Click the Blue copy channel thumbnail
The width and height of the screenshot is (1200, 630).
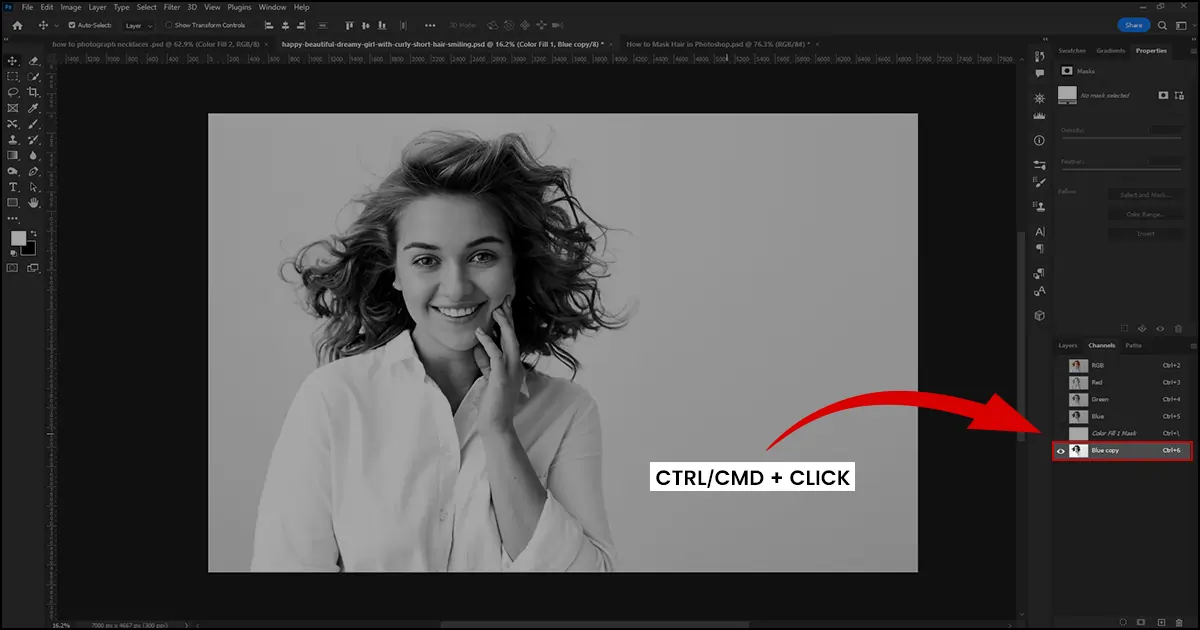1078,451
